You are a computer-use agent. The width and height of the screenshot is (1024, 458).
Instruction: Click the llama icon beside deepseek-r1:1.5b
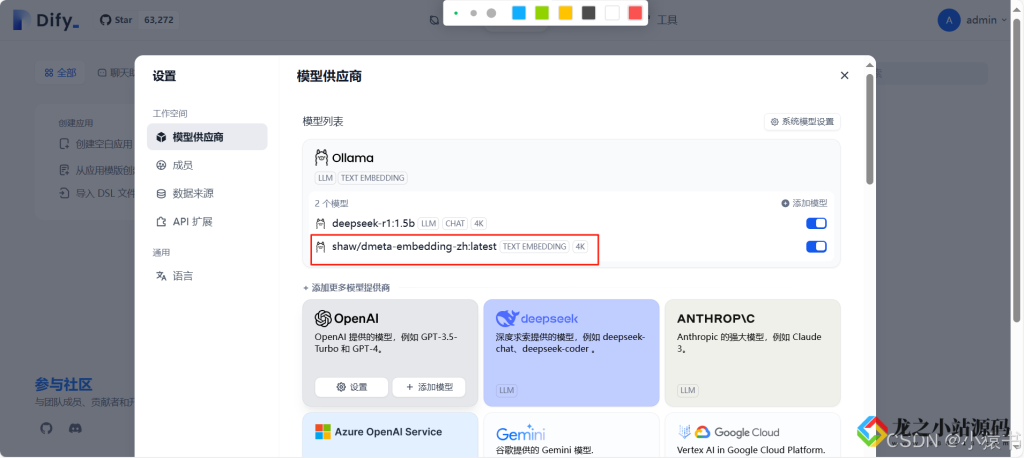pyautogui.click(x=321, y=223)
